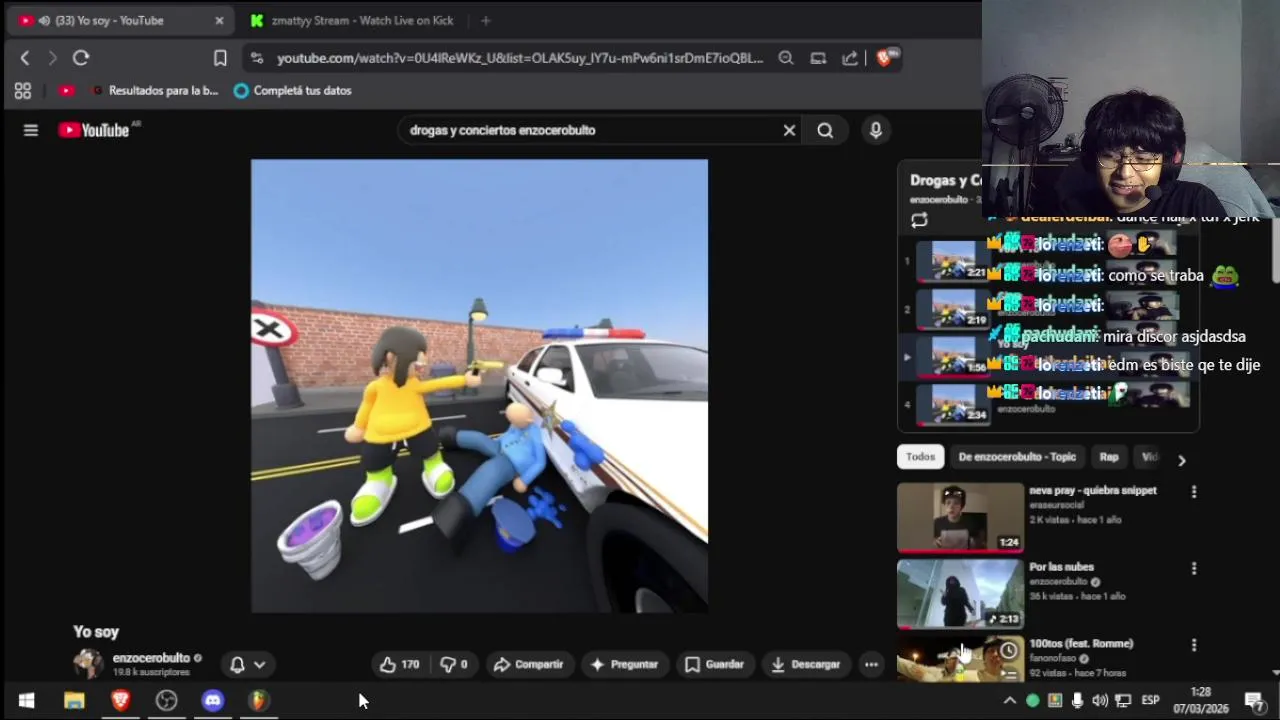Open Brave browser taskbar icon
The image size is (1280, 720).
click(120, 701)
